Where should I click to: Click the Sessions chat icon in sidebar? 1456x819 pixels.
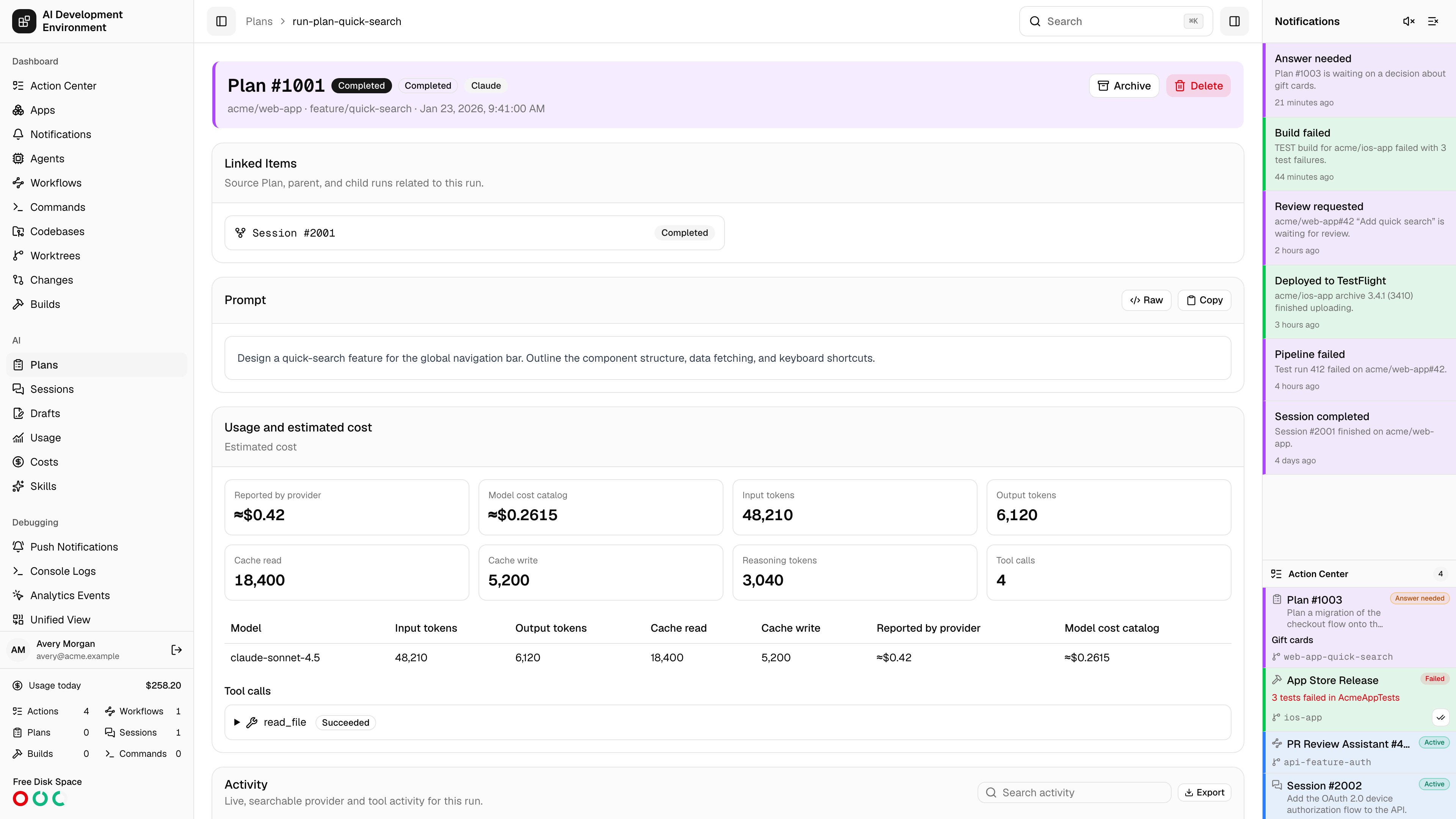tap(18, 389)
